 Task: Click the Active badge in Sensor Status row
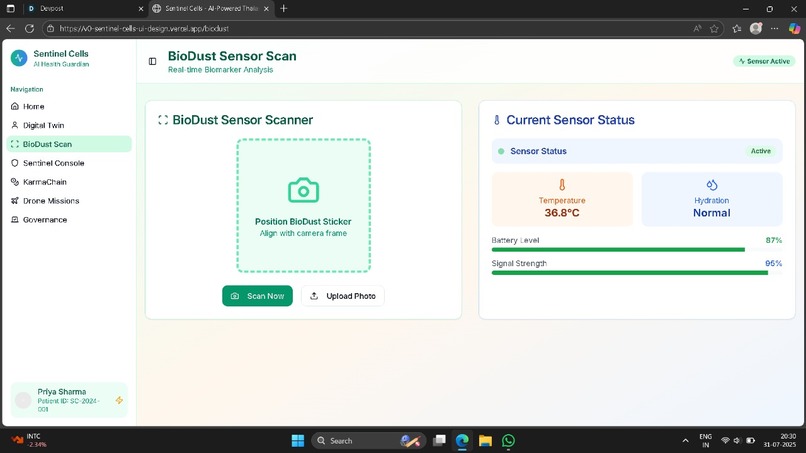click(x=760, y=151)
